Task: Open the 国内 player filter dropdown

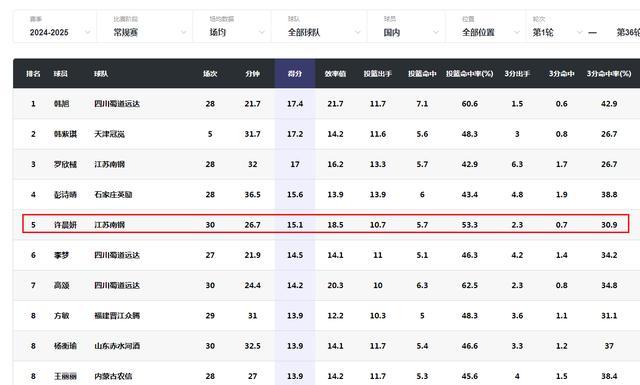Action: 407,27
